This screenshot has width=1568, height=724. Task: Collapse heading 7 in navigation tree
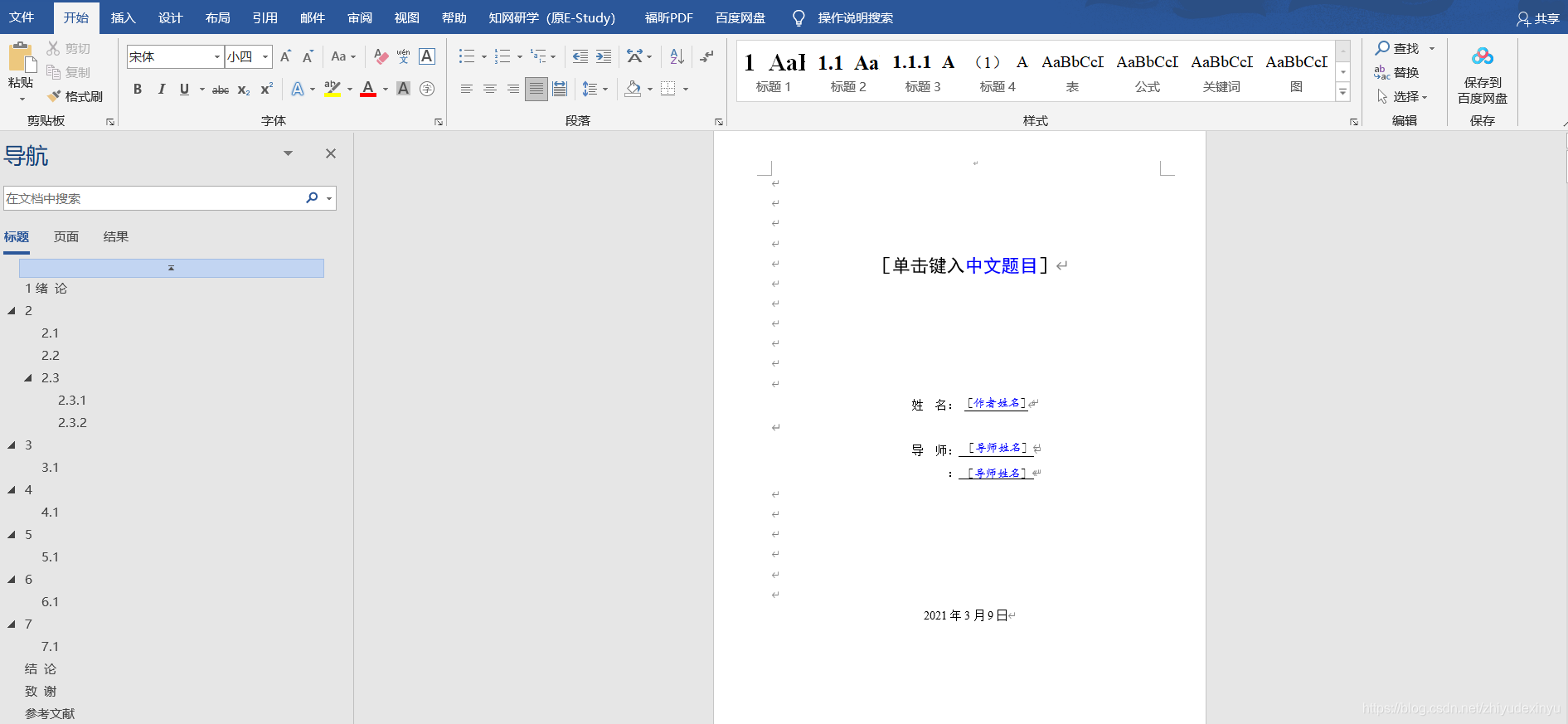pyautogui.click(x=12, y=624)
